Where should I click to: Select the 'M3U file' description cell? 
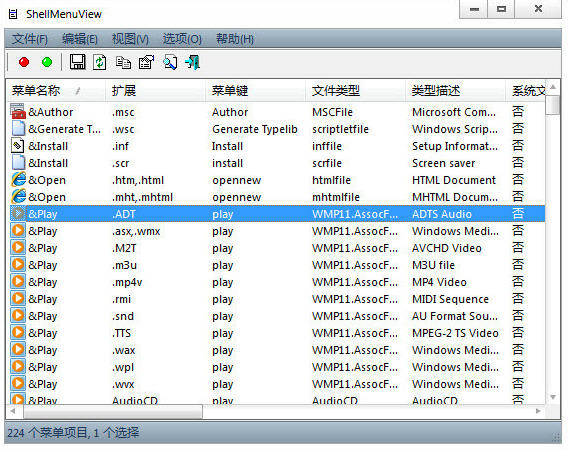(433, 265)
